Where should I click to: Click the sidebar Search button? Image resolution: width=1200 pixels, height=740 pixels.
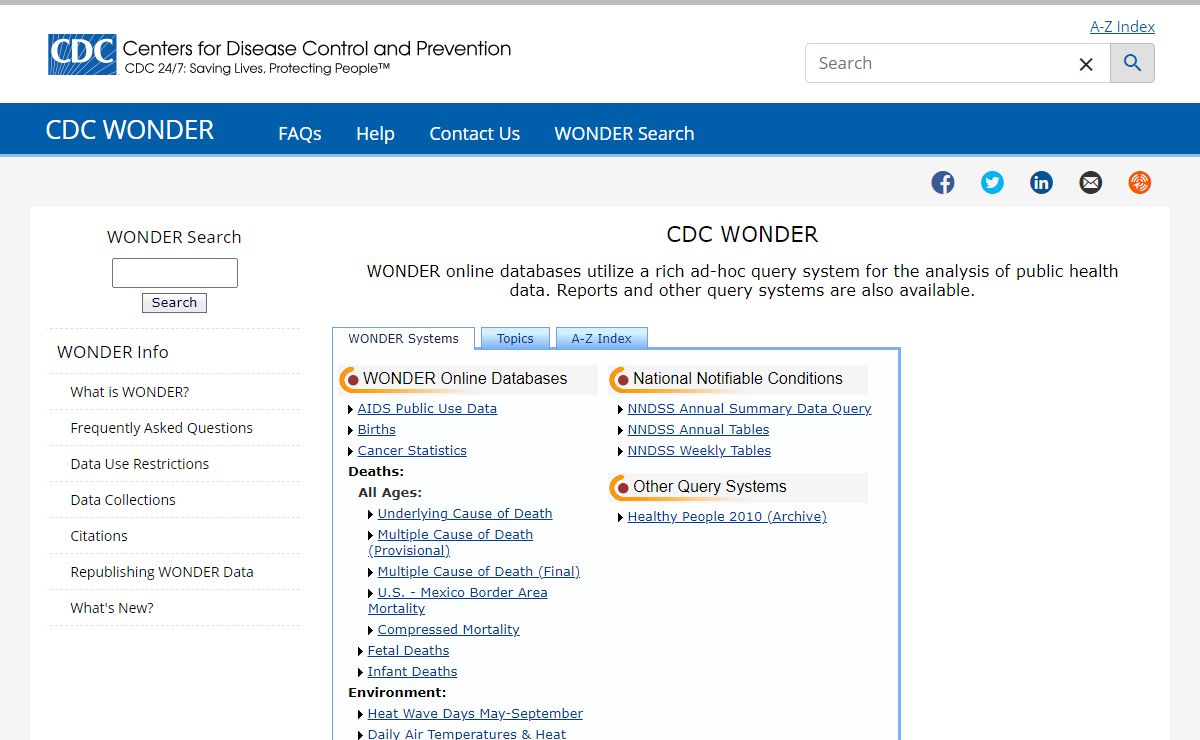coord(174,303)
